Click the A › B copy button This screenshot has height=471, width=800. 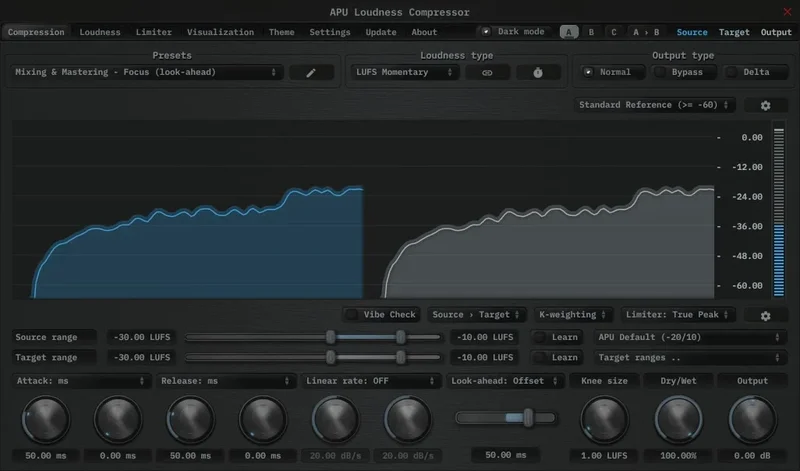pos(646,32)
